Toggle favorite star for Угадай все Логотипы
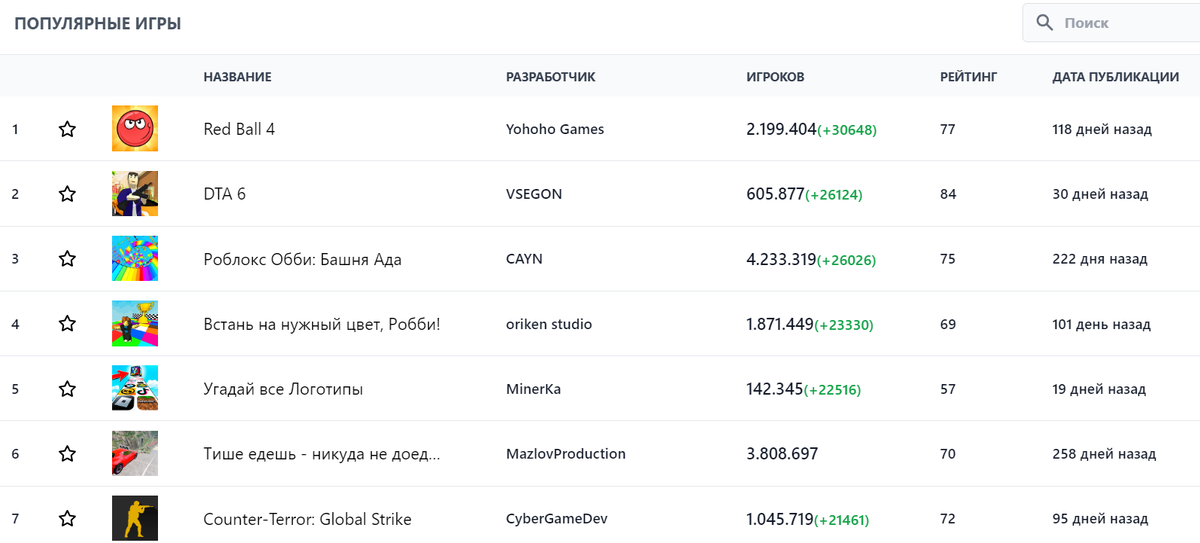This screenshot has height=543, width=1200. (x=67, y=389)
